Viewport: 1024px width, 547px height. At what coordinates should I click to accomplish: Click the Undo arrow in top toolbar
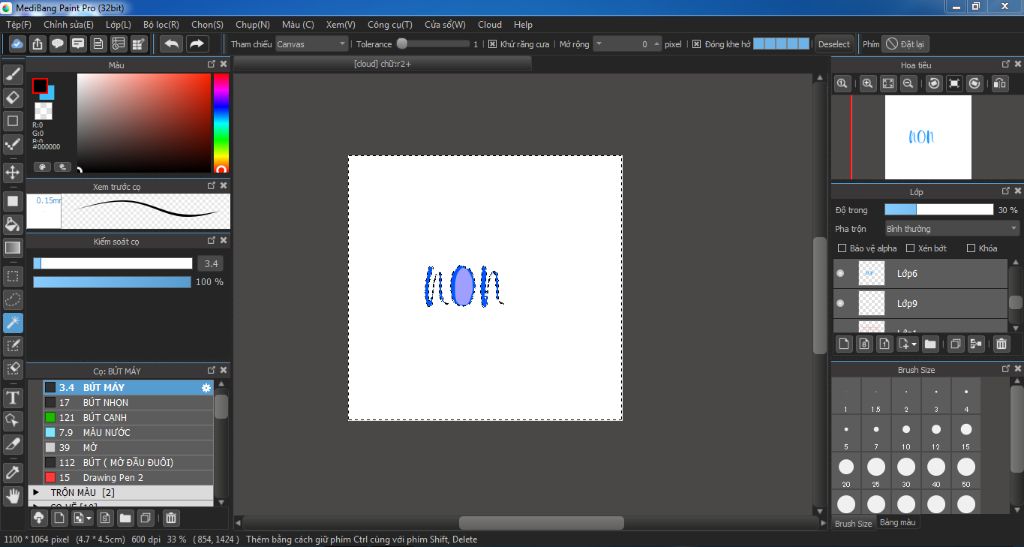pos(172,44)
